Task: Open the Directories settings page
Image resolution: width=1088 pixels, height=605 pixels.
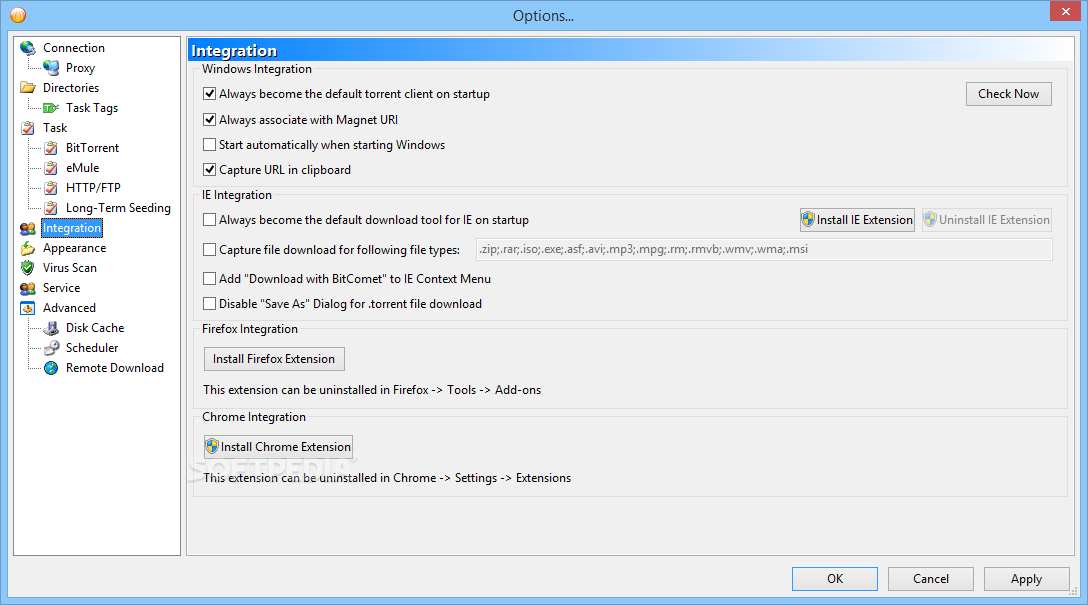Action: click(71, 88)
